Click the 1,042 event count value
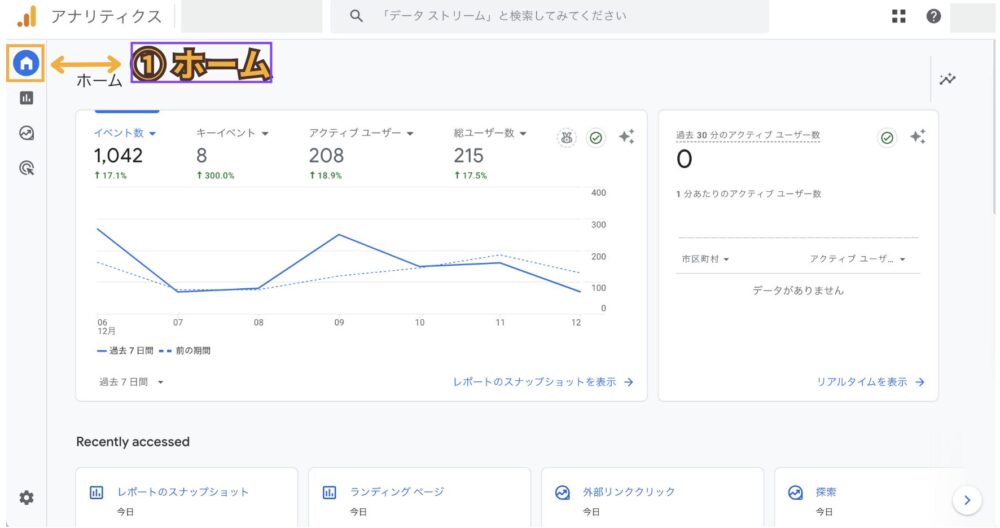Screen dimensions: 1000x528 118,156
